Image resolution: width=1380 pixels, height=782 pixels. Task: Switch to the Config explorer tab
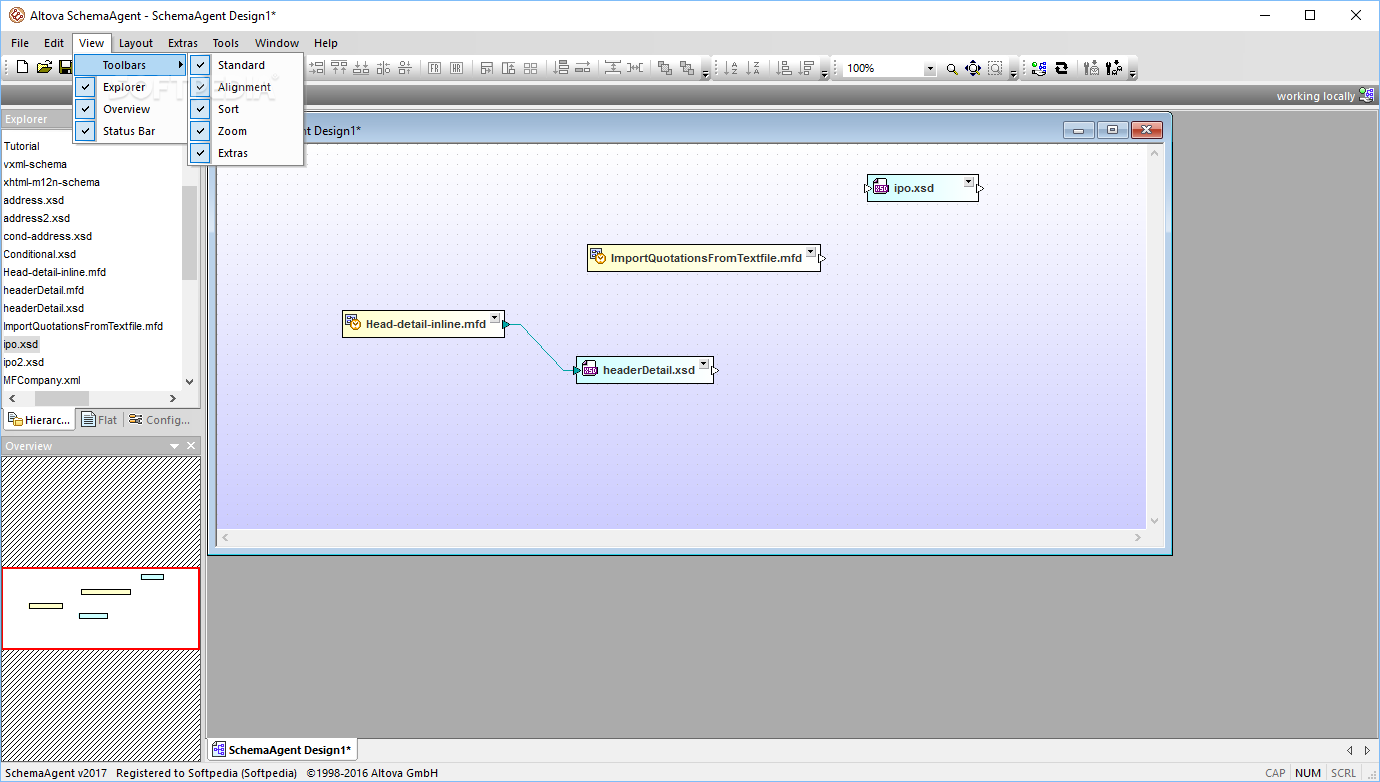point(160,420)
